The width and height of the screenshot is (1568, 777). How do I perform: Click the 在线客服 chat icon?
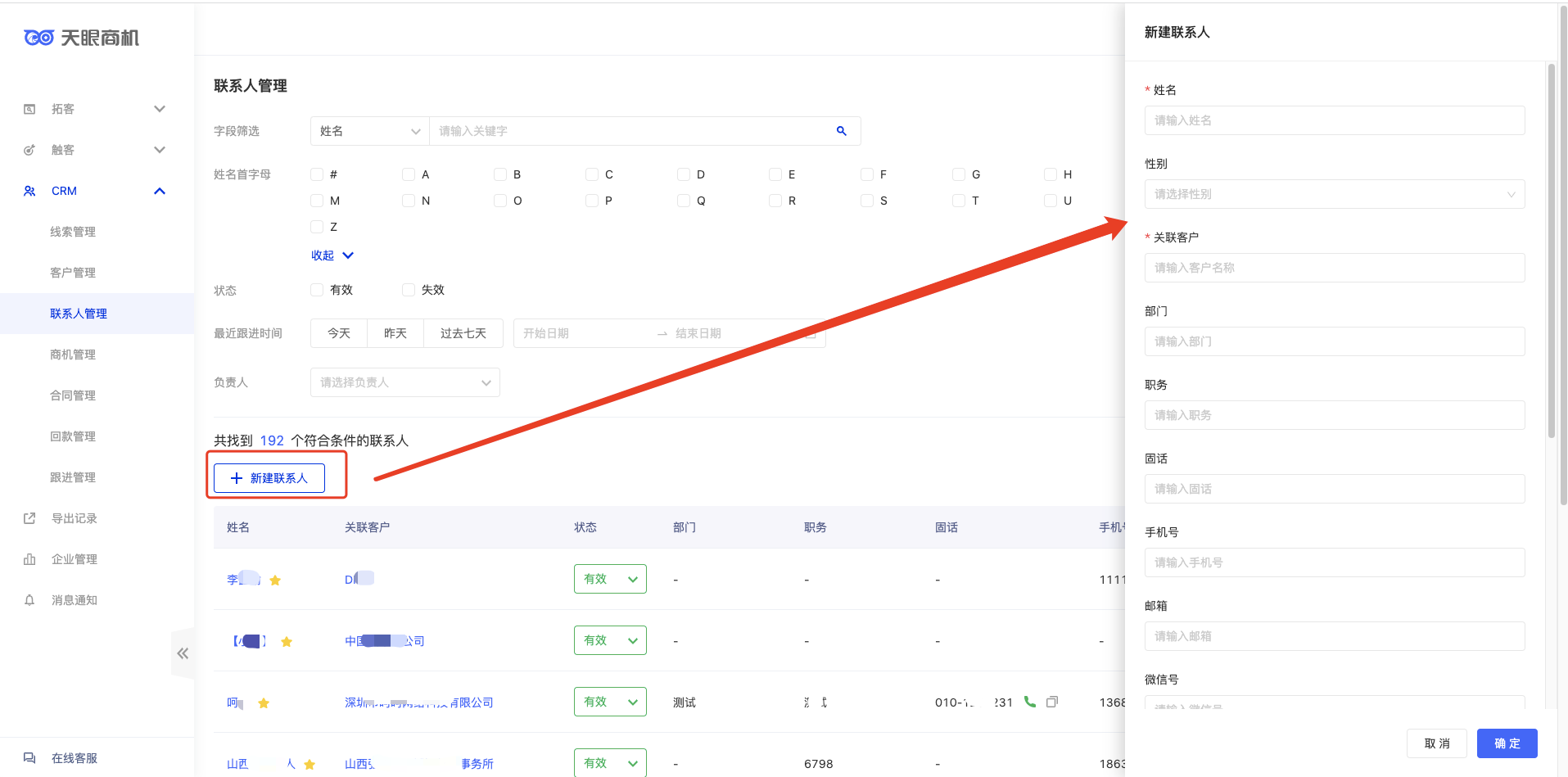29,758
